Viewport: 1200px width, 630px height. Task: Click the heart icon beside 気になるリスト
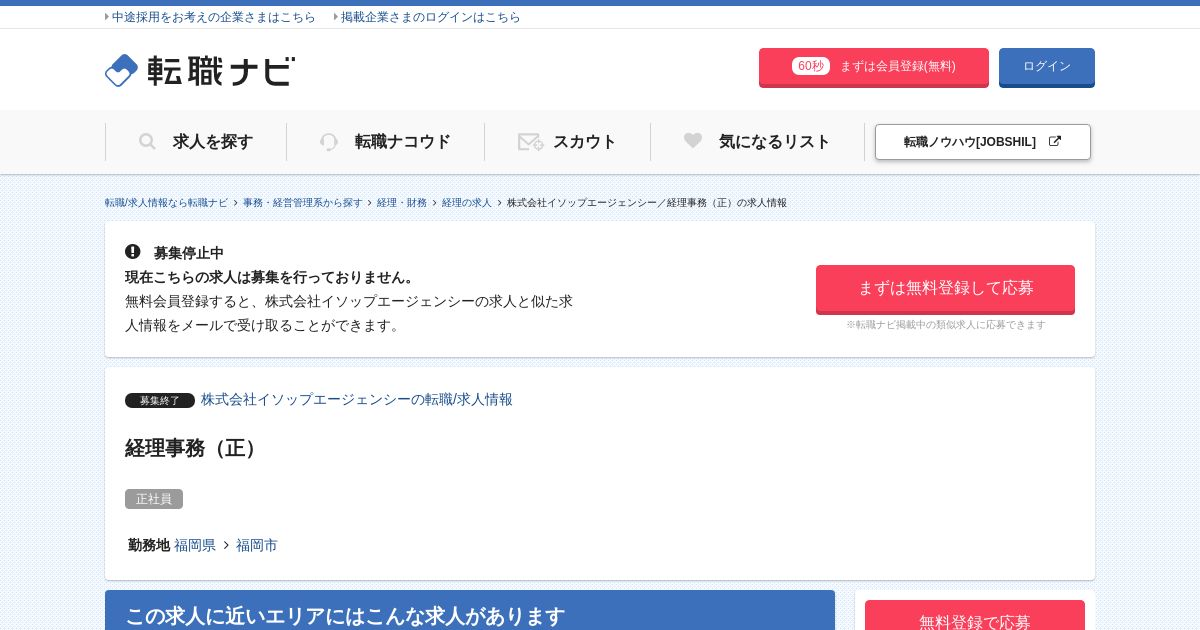(693, 141)
